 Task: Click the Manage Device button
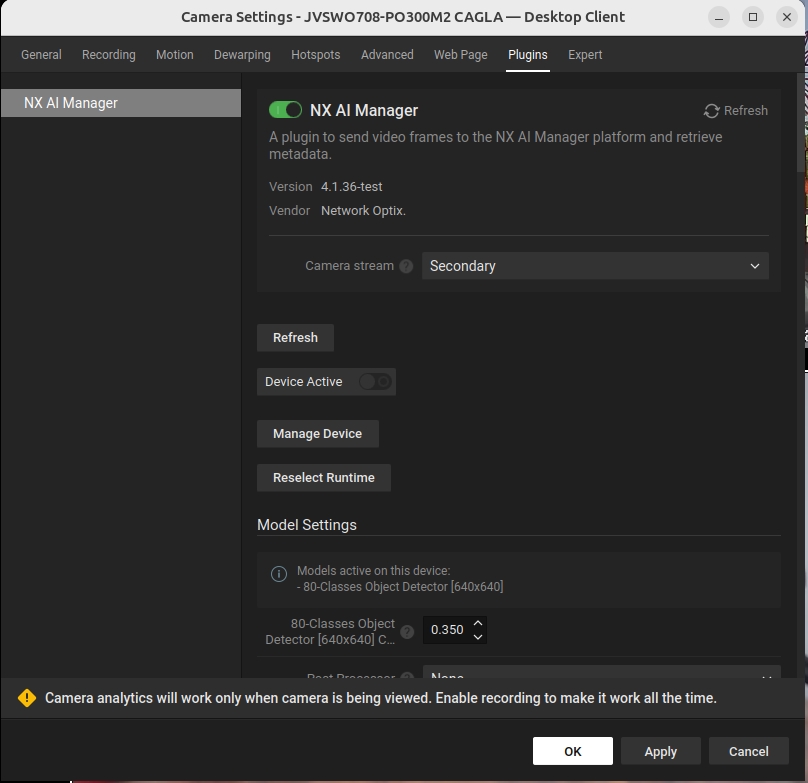click(318, 434)
